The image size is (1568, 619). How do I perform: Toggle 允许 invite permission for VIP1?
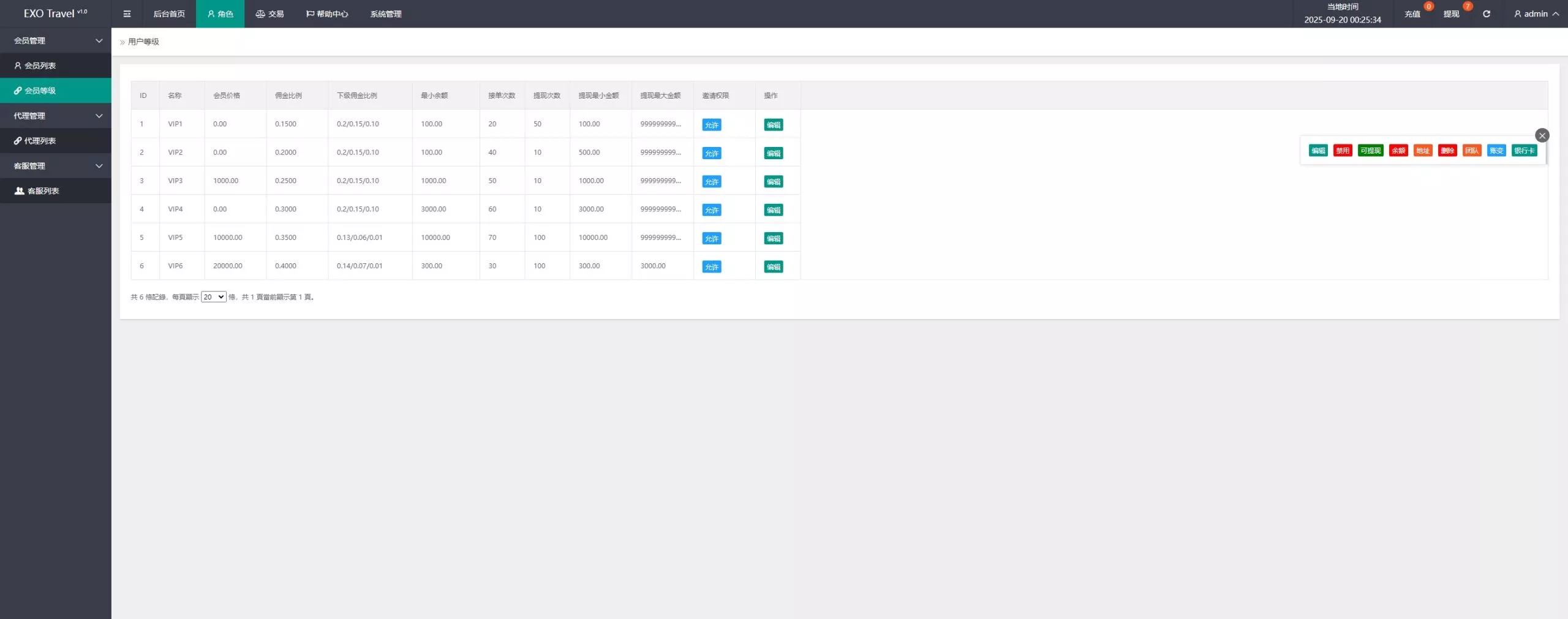[711, 125]
